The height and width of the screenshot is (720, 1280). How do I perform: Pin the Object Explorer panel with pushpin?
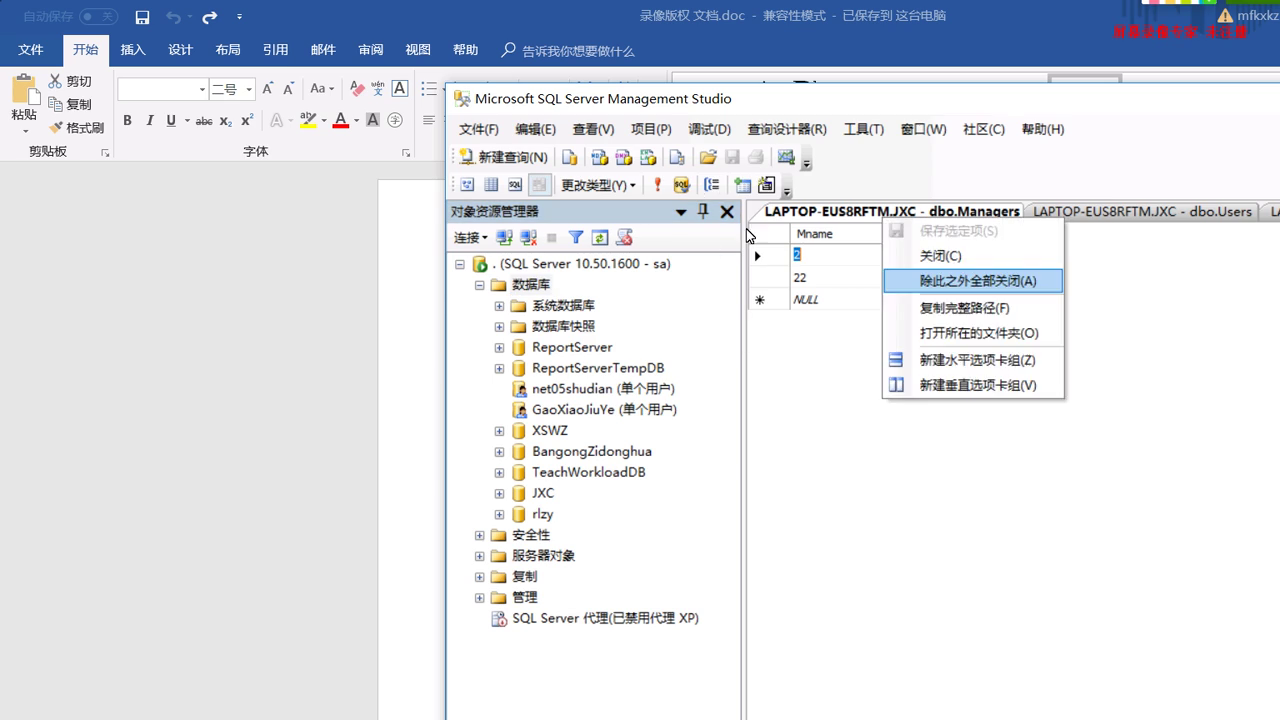click(x=703, y=211)
